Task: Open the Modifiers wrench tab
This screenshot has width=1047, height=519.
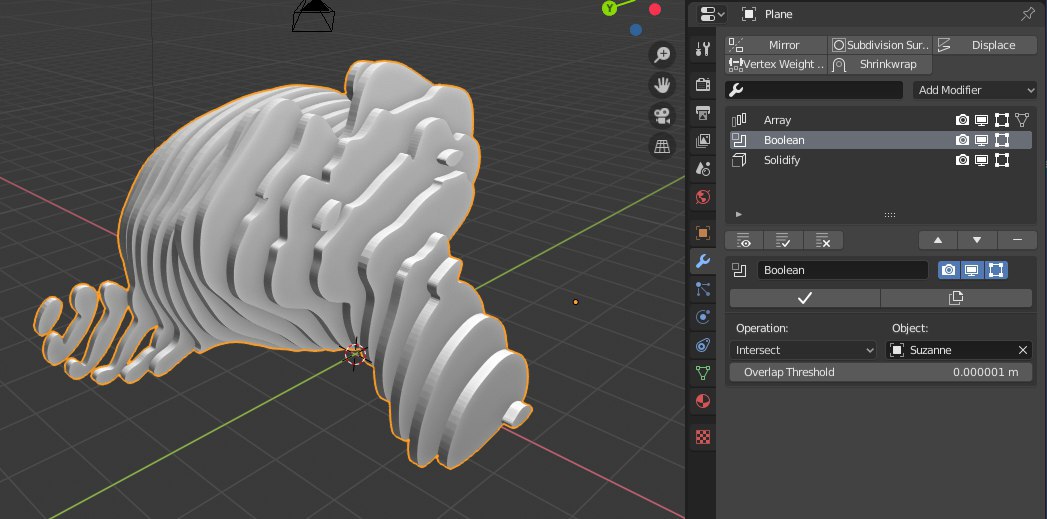Action: (x=702, y=261)
